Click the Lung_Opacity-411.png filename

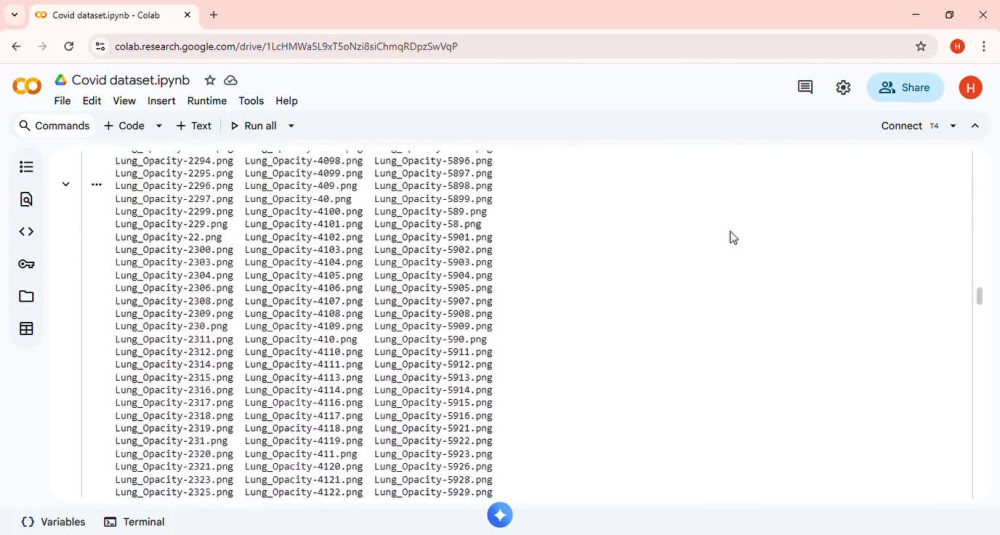[301, 454]
